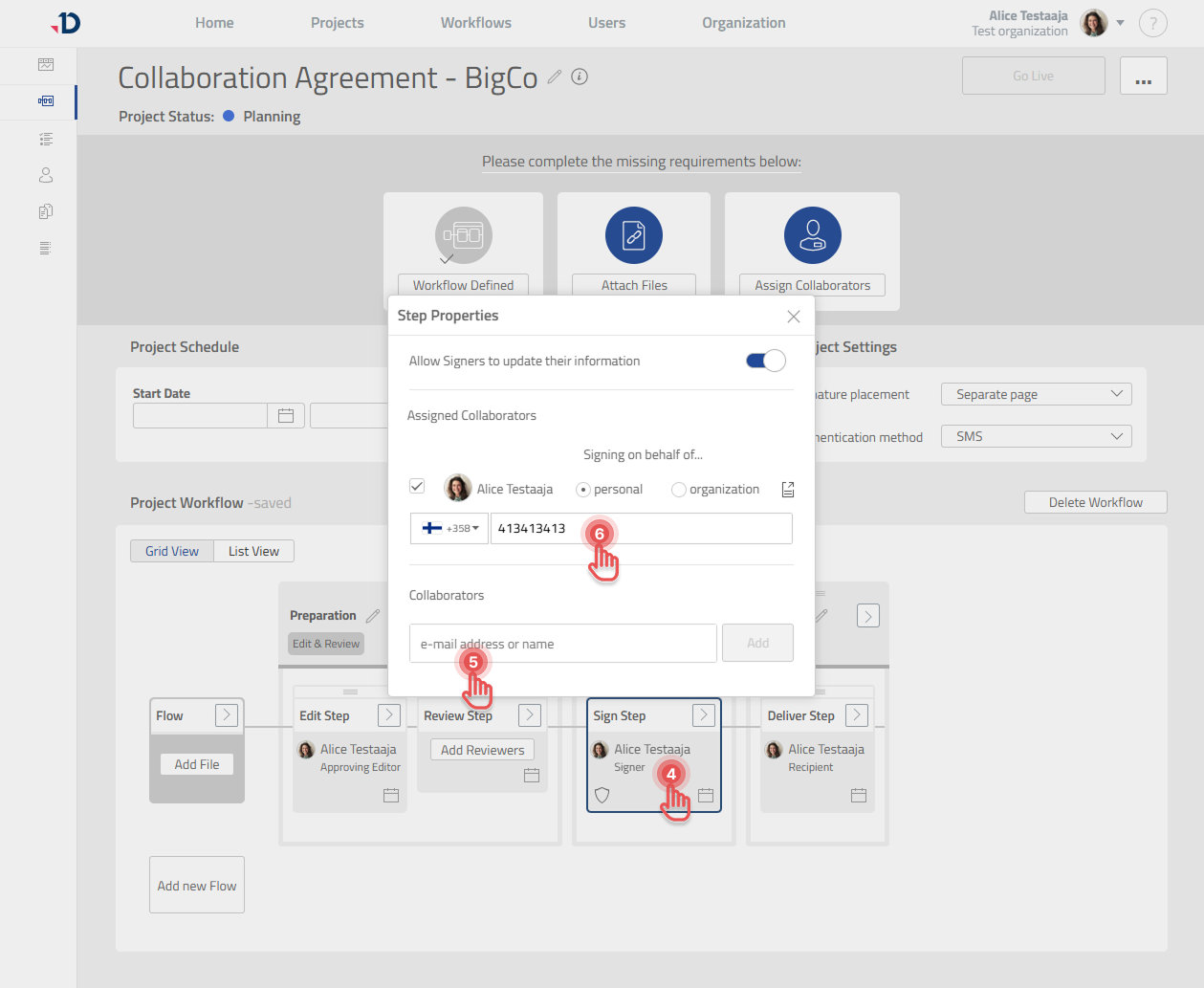Uncheck the Alice Testaaja collaborator checkbox
This screenshot has width=1204, height=988.
click(x=417, y=486)
